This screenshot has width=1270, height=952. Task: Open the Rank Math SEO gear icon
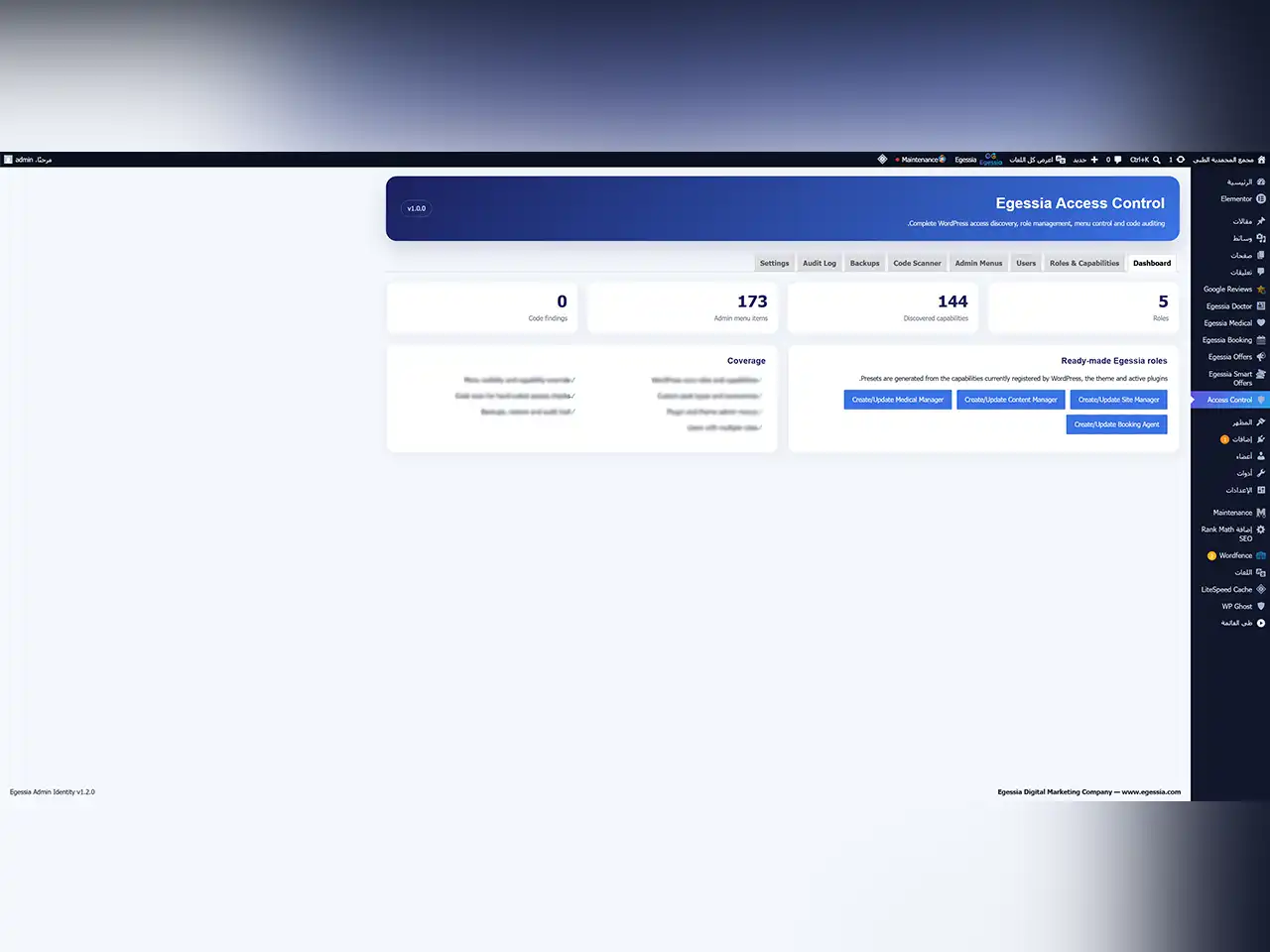click(1261, 530)
